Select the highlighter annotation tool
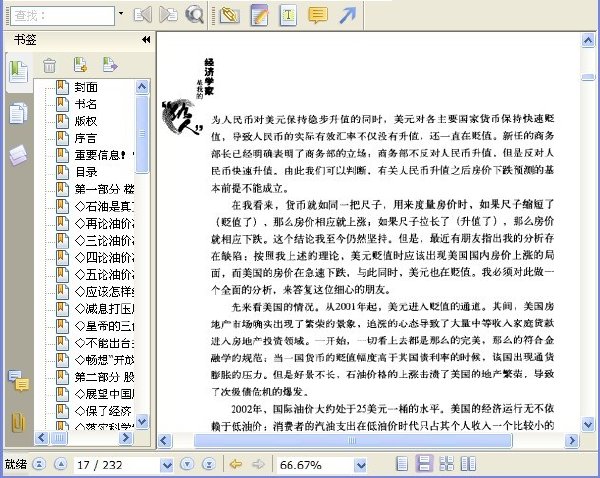This screenshot has height=478, width=600. pos(230,15)
